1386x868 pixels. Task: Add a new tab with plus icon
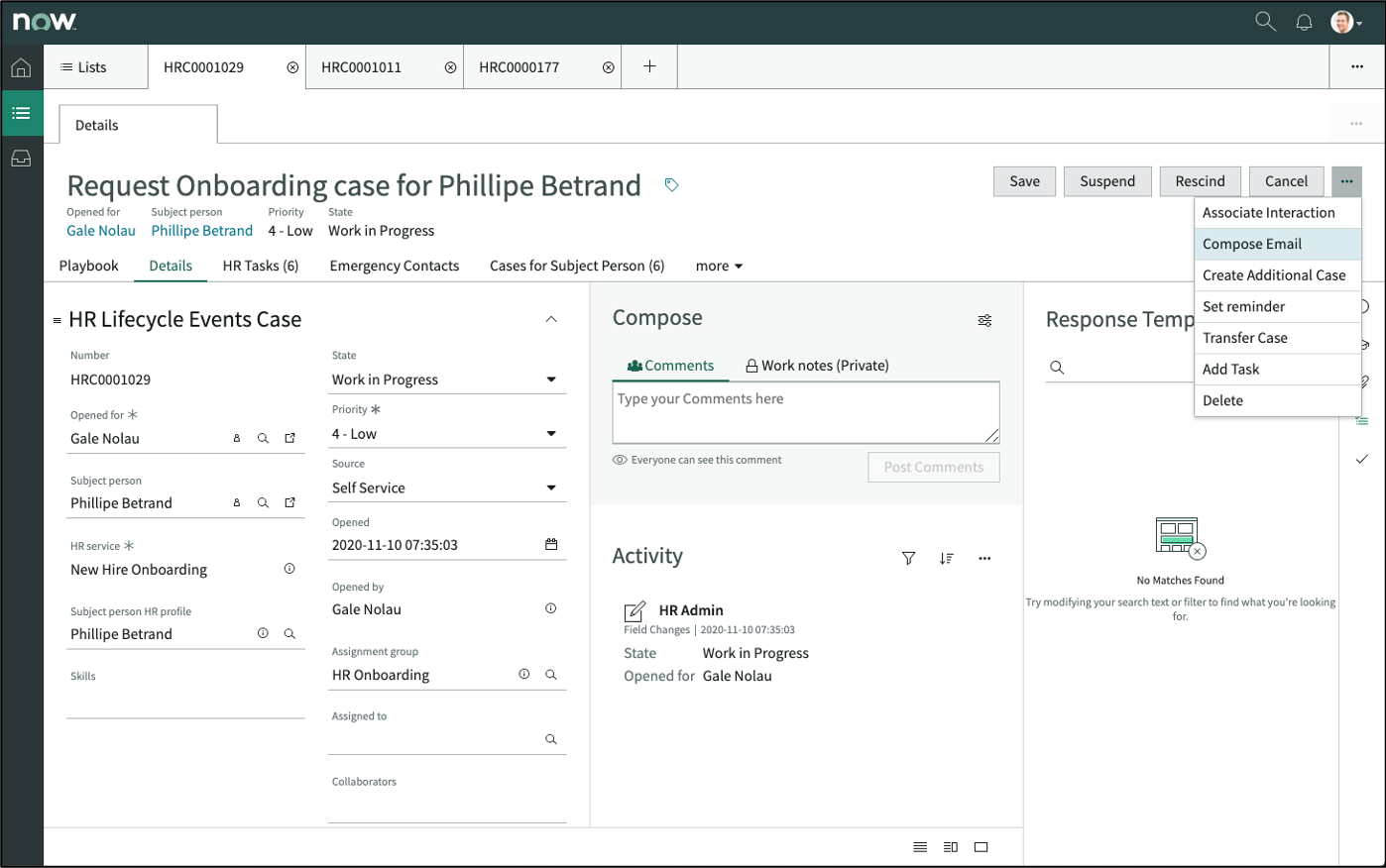(x=649, y=66)
